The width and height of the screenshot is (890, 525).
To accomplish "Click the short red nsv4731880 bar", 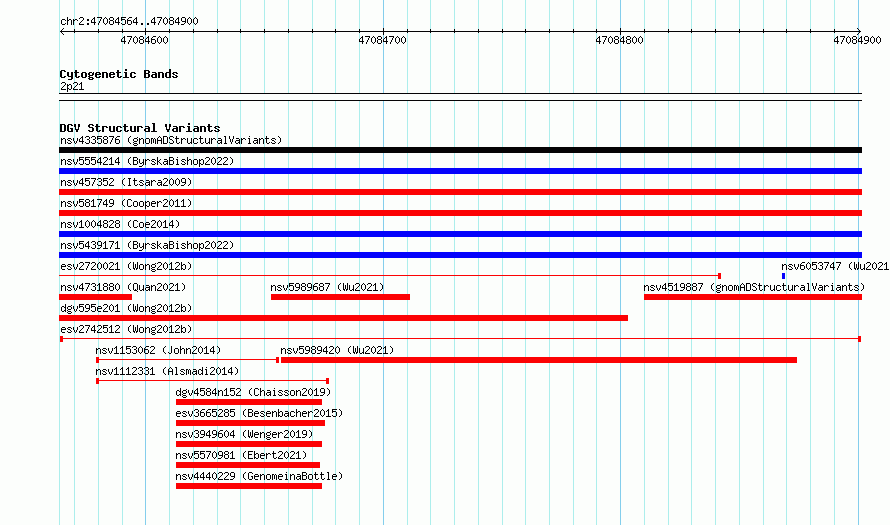I will tap(95, 297).
